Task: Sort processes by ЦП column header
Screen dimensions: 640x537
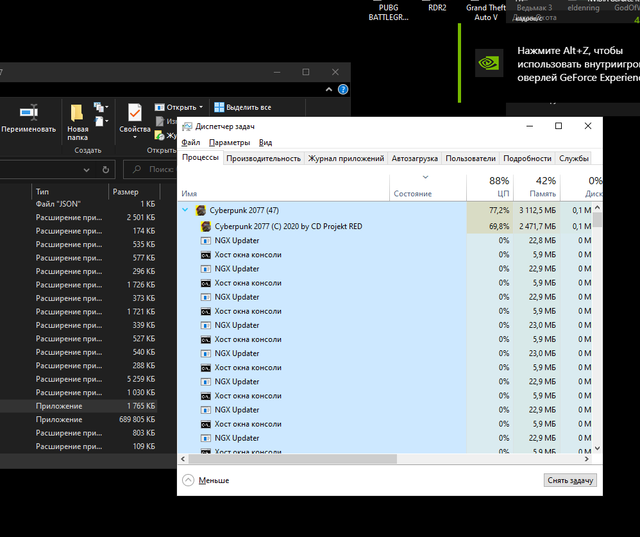Action: tap(503, 186)
